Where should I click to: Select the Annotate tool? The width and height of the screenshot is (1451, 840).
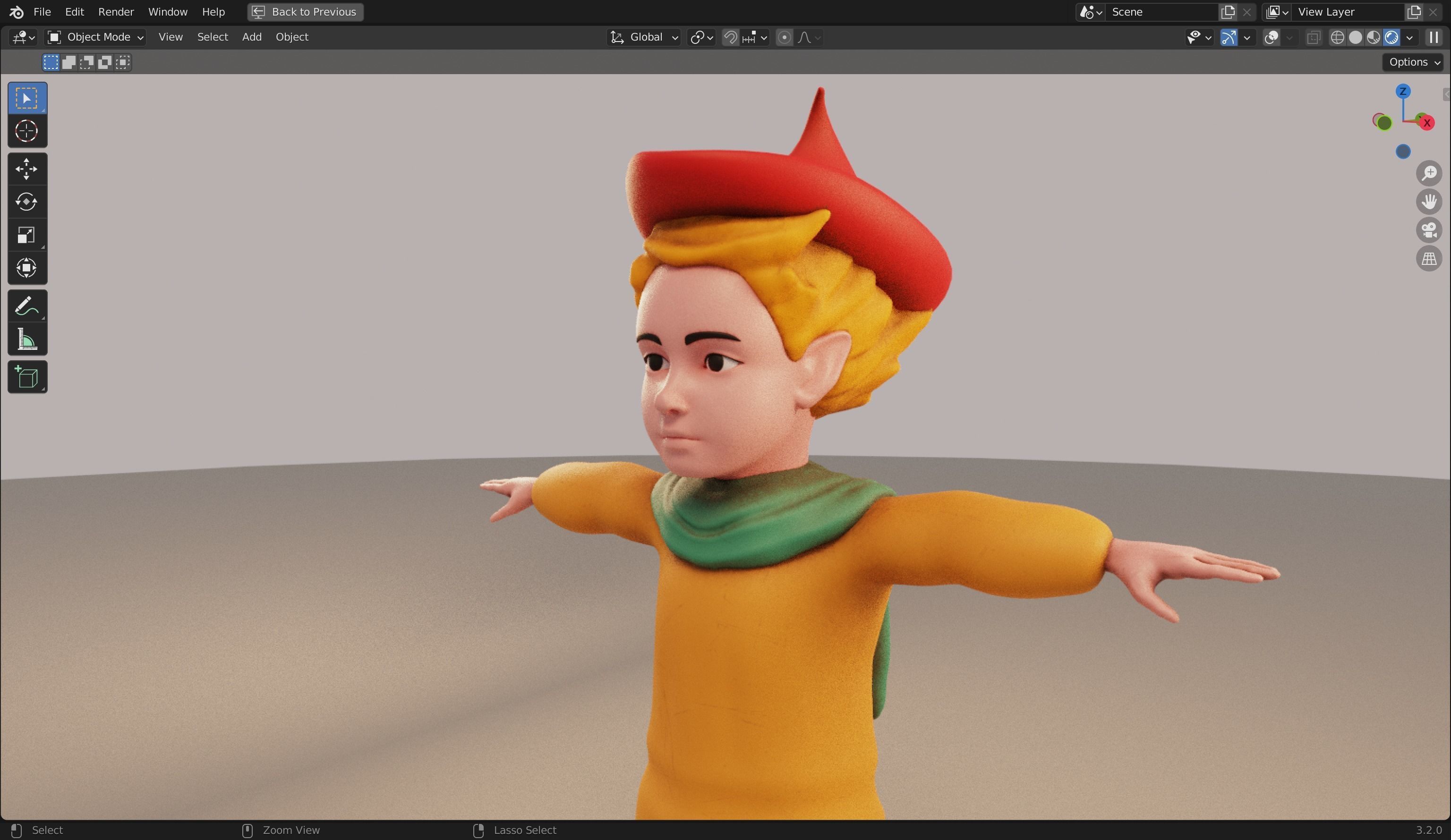pos(27,305)
